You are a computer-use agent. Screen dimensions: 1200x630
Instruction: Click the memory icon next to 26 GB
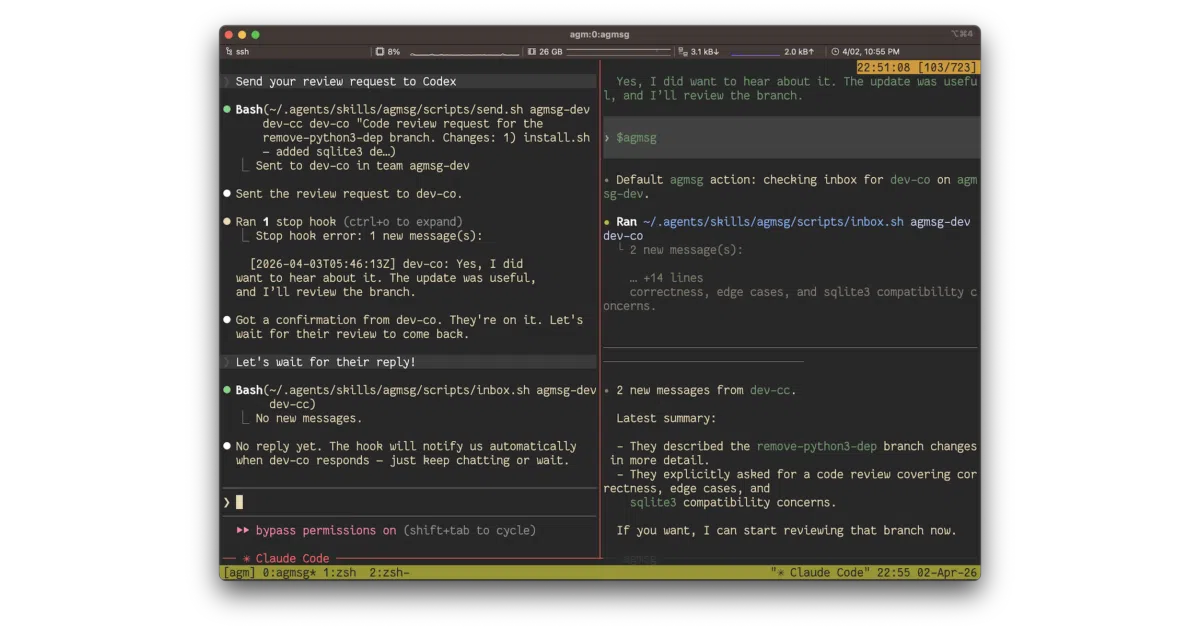coord(532,51)
